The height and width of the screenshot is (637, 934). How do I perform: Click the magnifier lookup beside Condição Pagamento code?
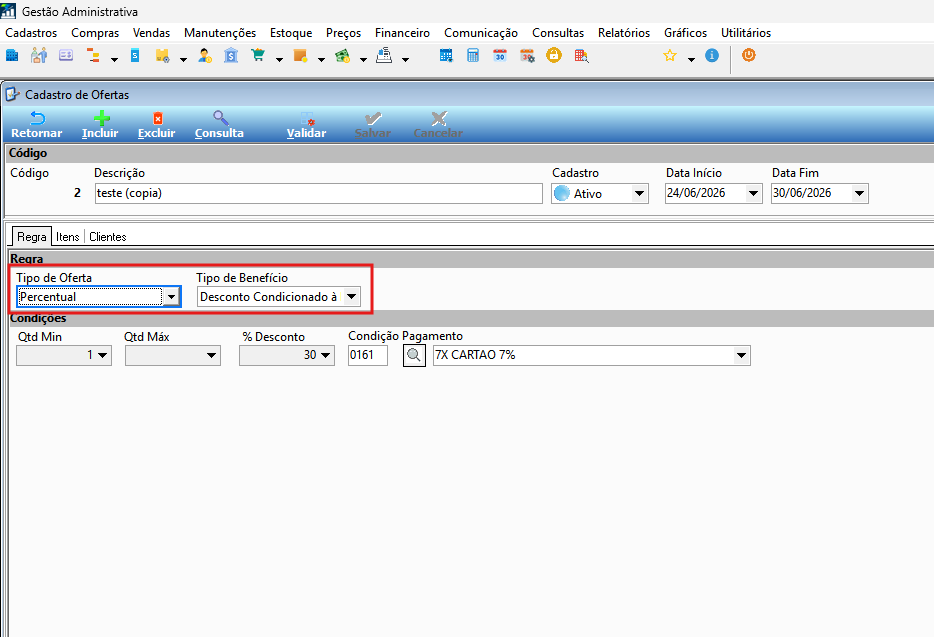[414, 356]
